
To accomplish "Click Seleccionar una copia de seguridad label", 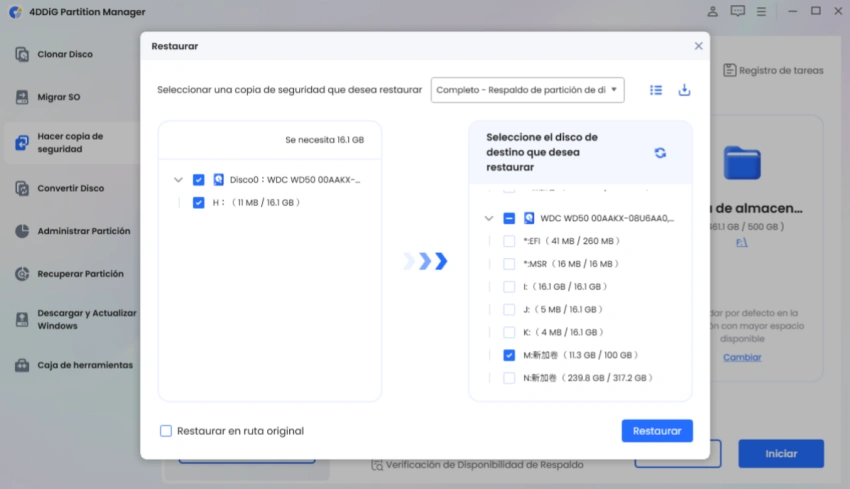I will [289, 90].
